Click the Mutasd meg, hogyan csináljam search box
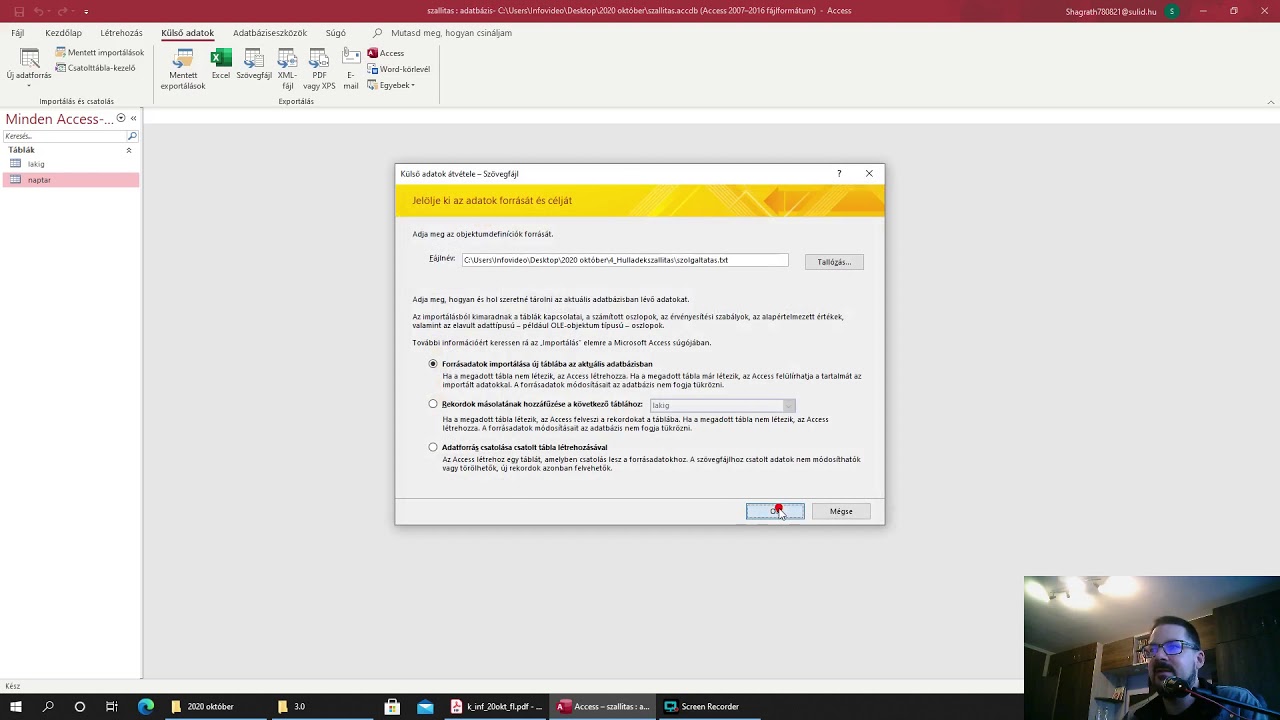Screen dimensions: 1280x720 (451, 33)
